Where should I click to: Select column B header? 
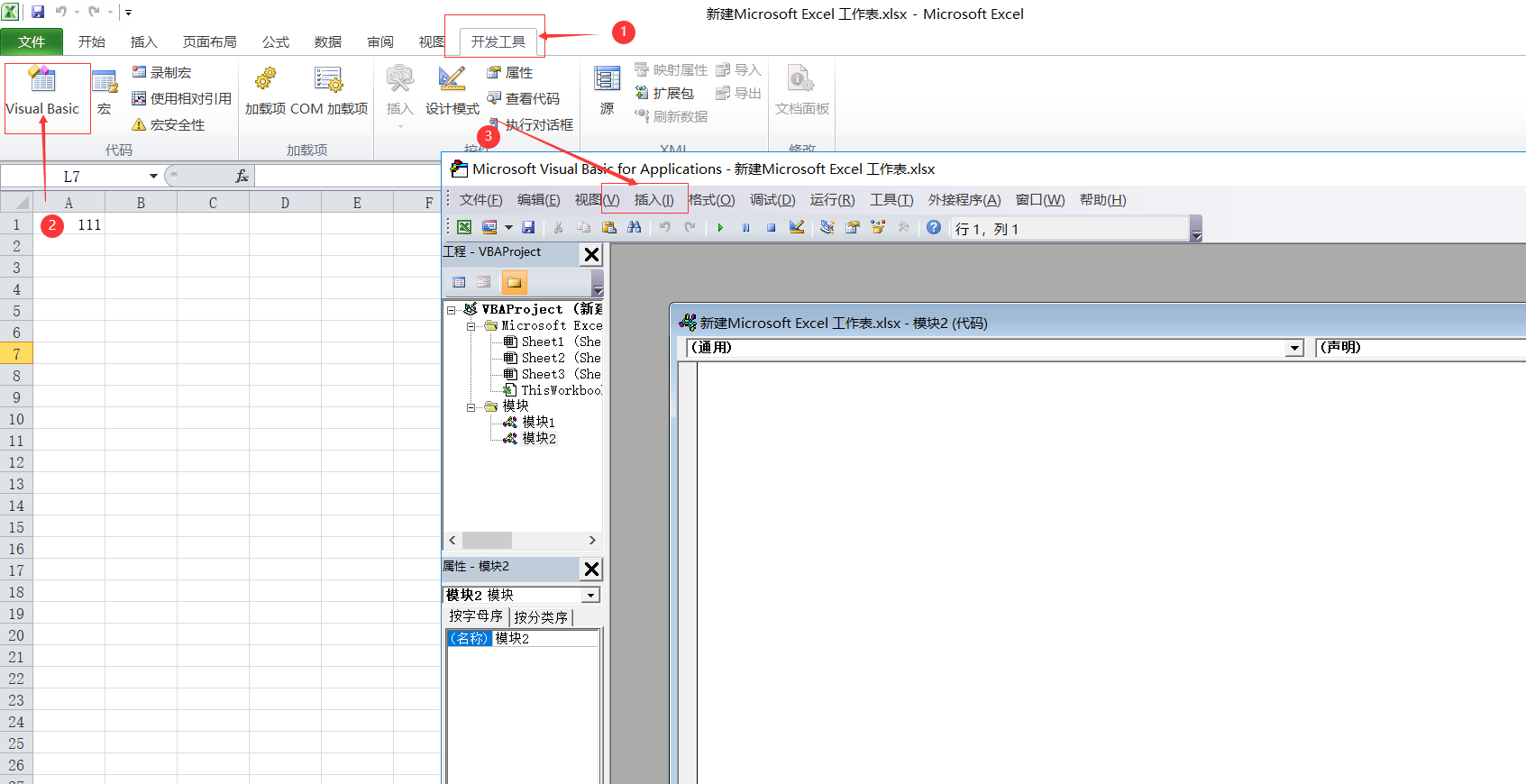tap(141, 203)
